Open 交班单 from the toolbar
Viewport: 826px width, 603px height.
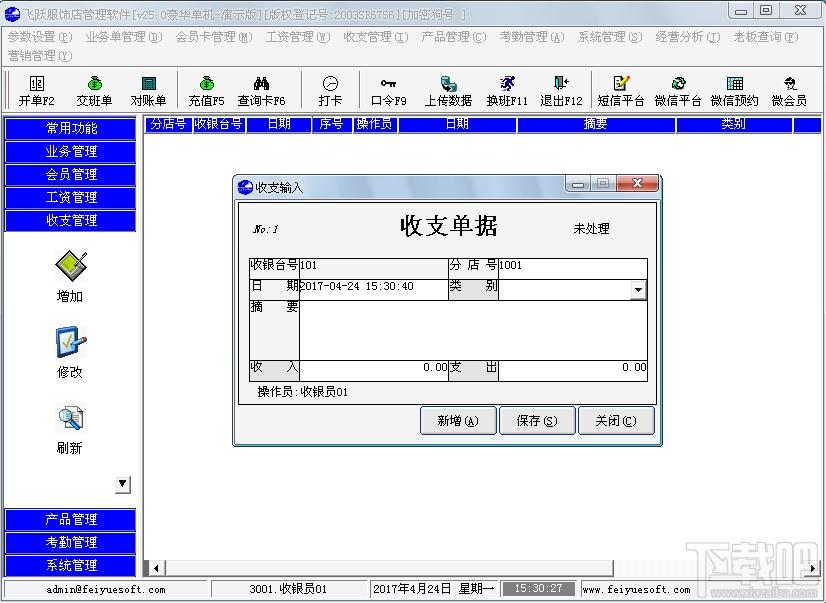[94, 85]
